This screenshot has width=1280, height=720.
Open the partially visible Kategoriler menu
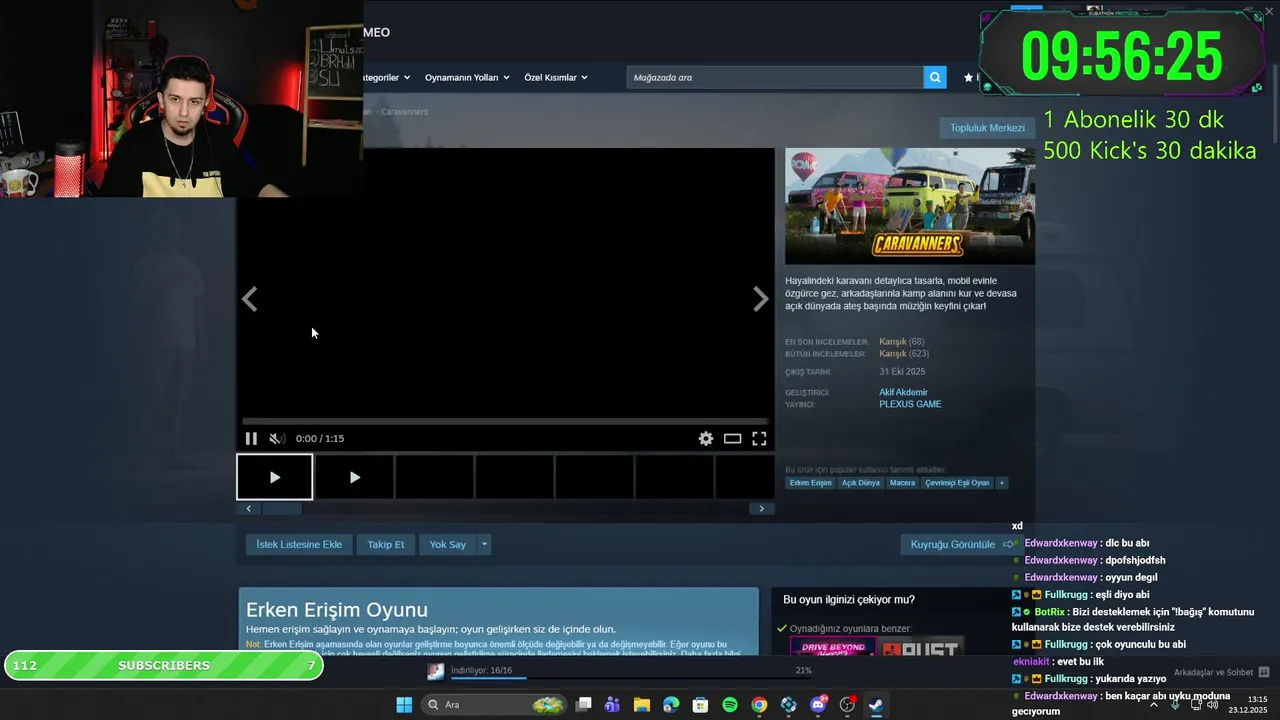388,77
